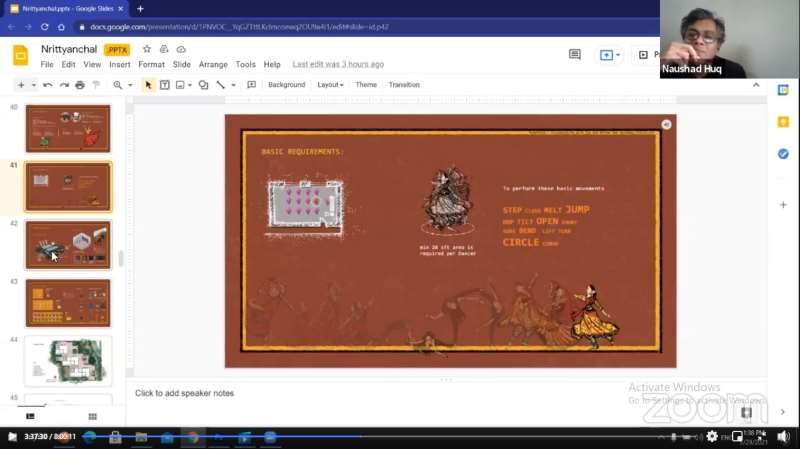Click the Undo arrow in toolbar
Image resolution: width=800 pixels, height=449 pixels.
point(47,85)
